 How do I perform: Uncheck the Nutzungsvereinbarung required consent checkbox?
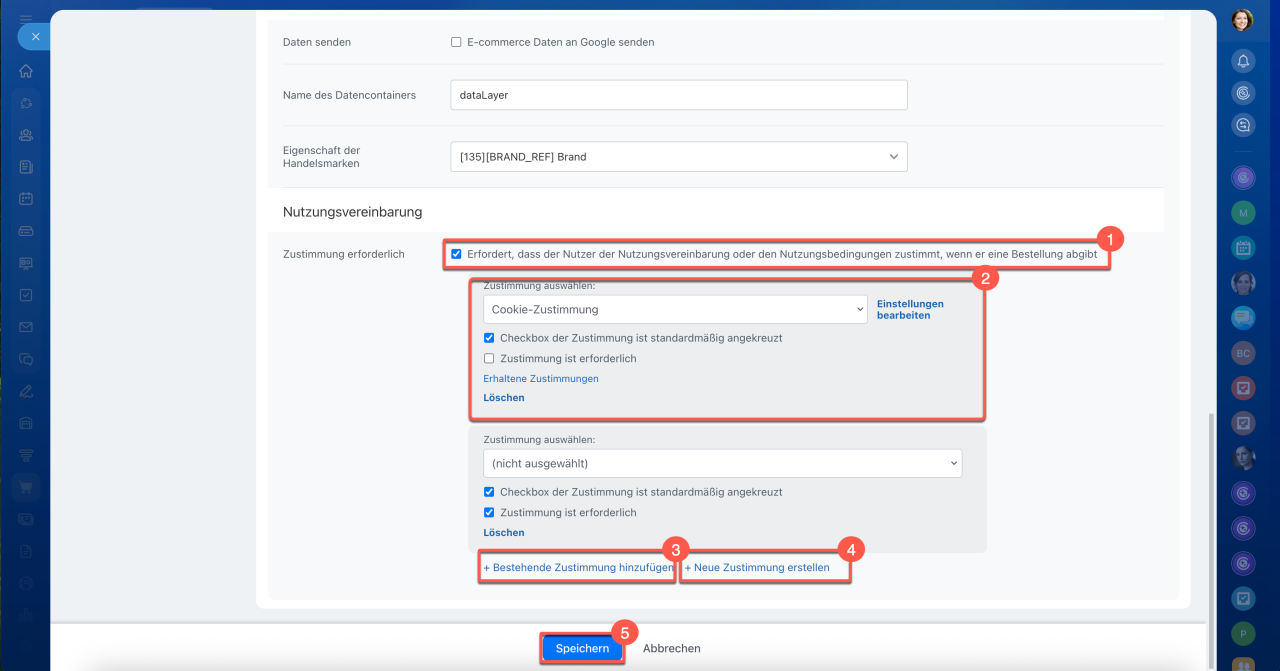click(456, 254)
